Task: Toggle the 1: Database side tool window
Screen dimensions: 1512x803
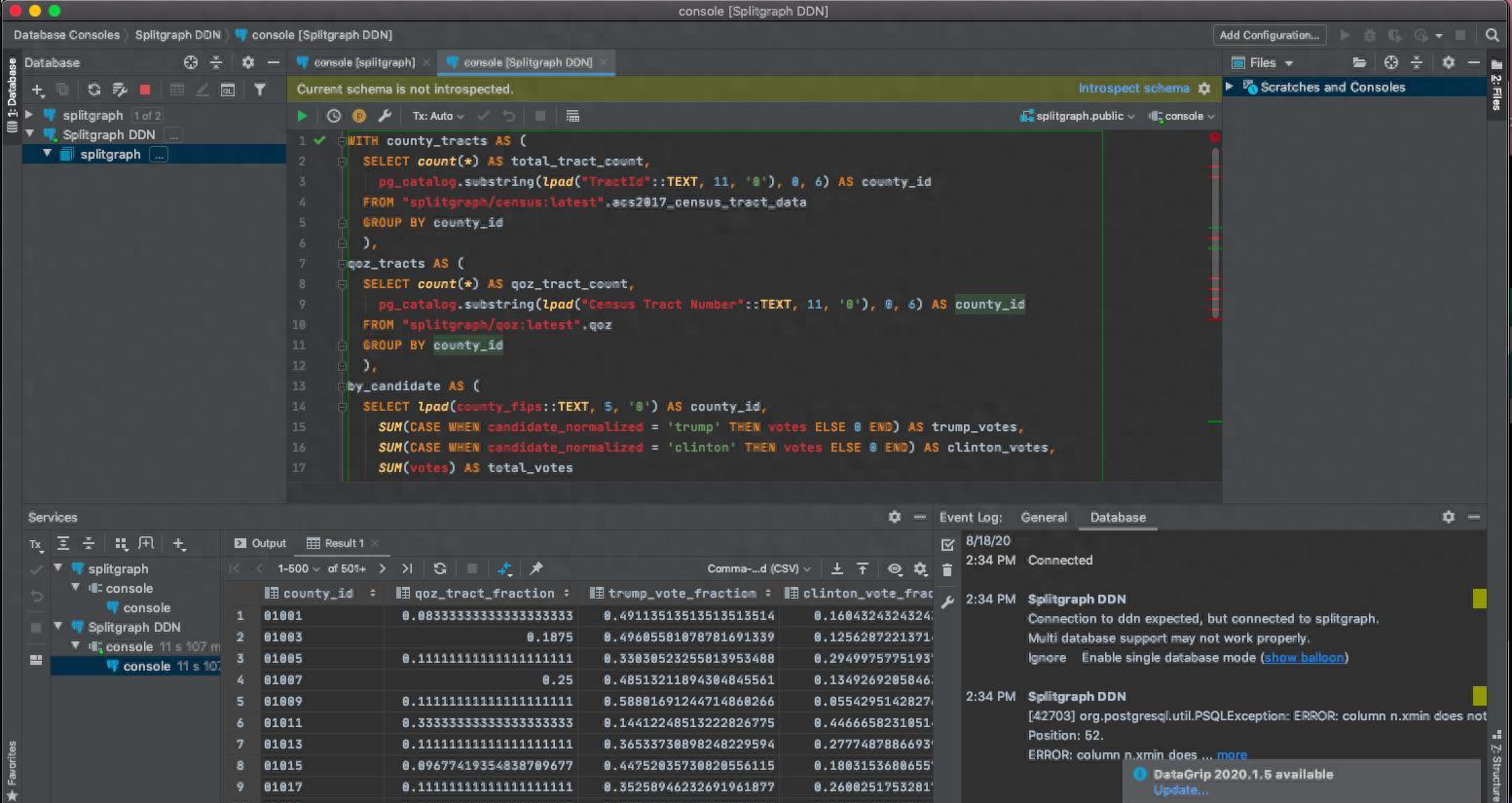Action: point(12,93)
